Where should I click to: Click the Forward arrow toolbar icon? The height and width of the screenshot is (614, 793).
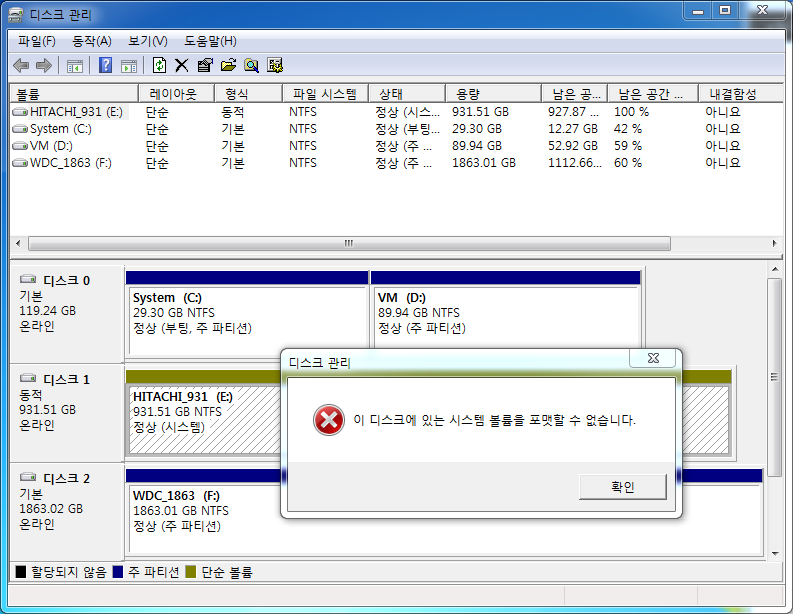(43, 66)
